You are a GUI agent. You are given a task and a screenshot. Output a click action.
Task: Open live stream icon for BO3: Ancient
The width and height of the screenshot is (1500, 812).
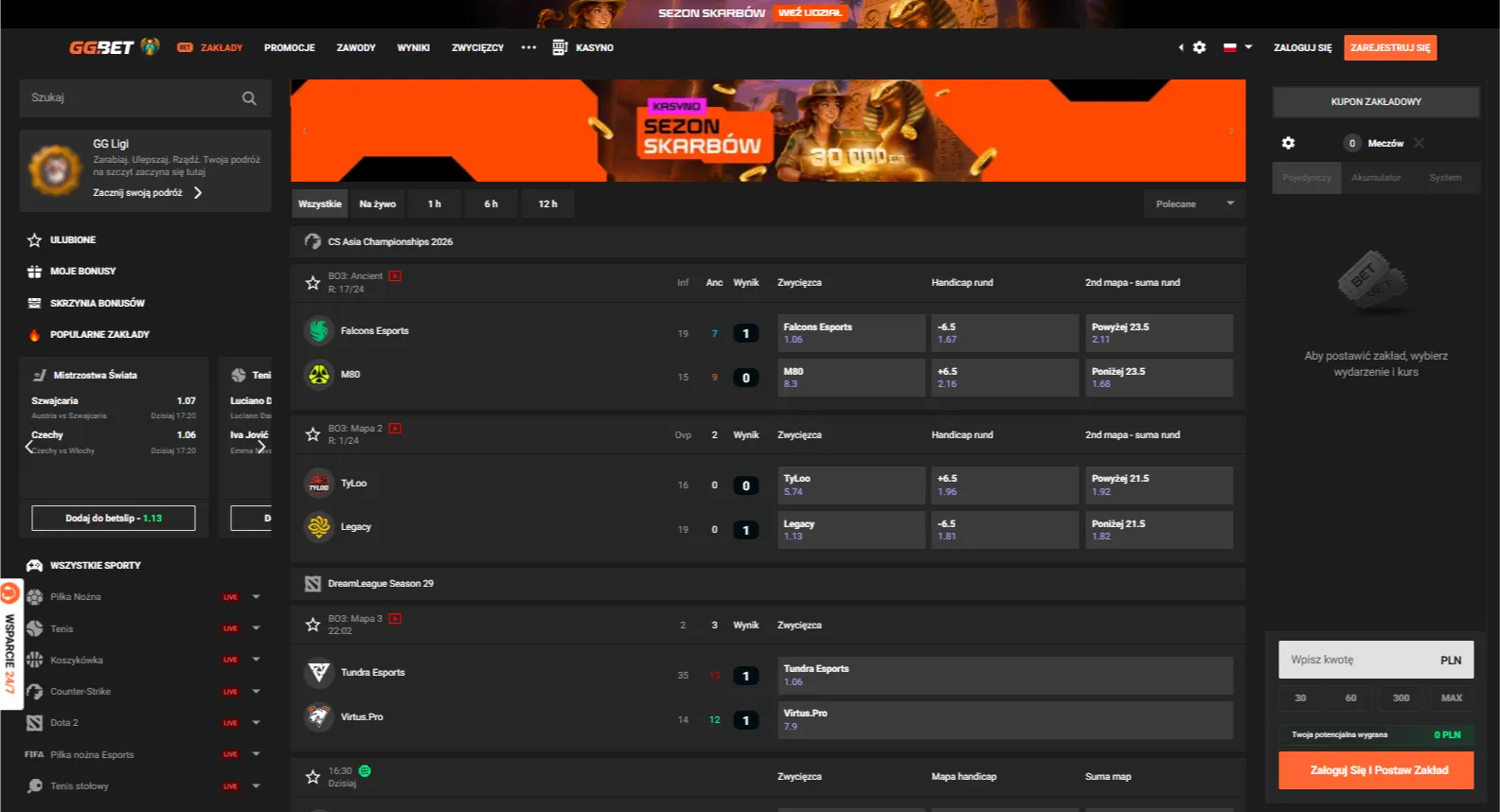(x=395, y=276)
